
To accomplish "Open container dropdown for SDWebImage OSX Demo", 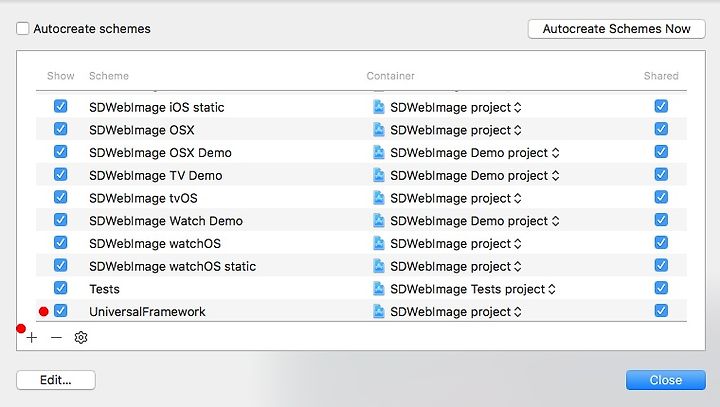I will tap(556, 153).
